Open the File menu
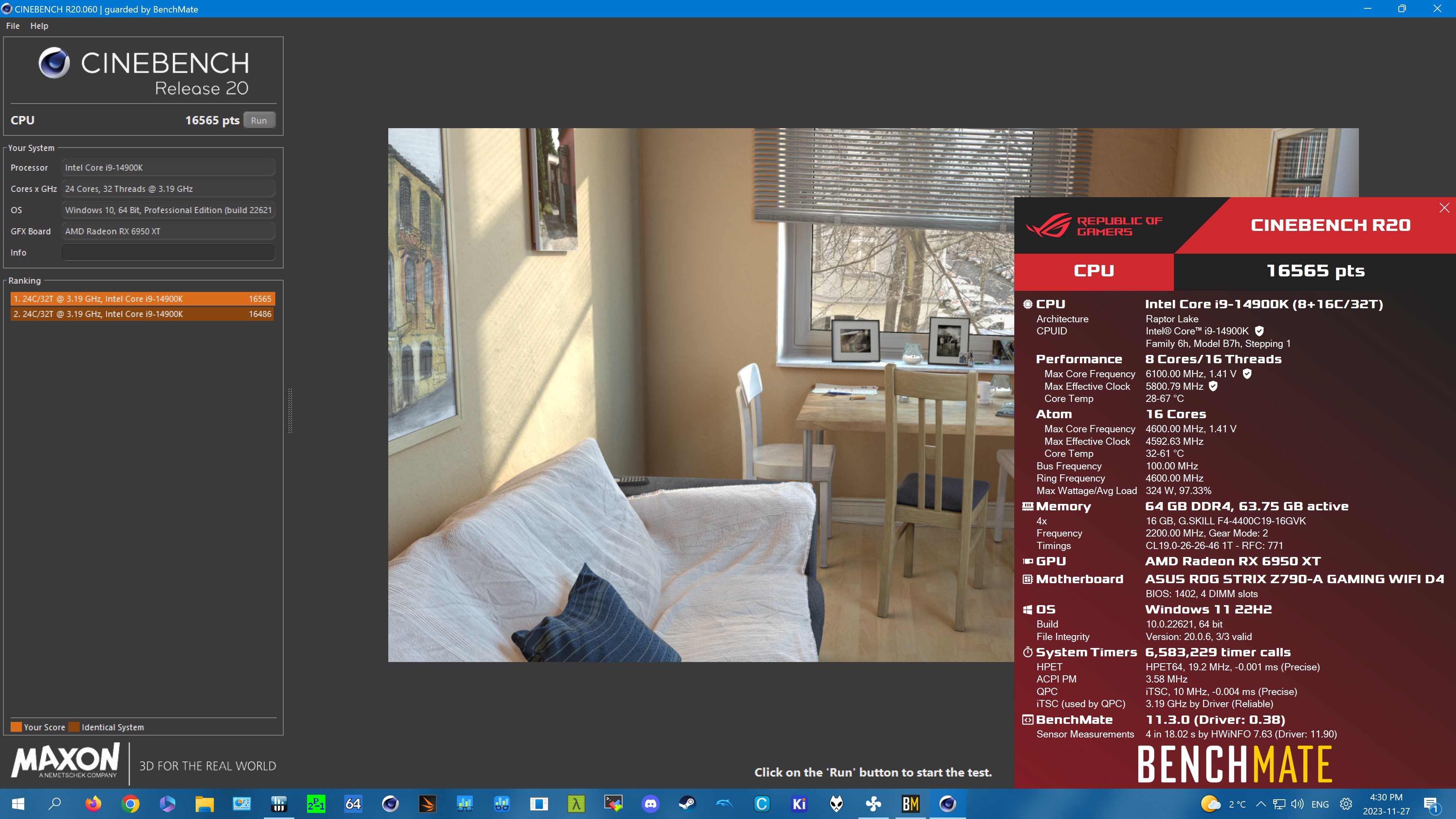This screenshot has height=819, width=1456. tap(13, 25)
